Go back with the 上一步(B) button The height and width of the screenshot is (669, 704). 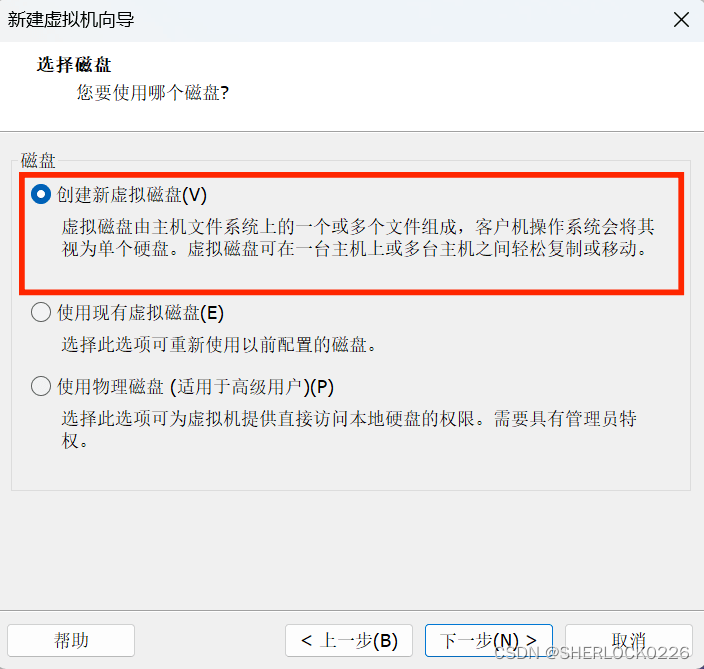[x=349, y=640]
